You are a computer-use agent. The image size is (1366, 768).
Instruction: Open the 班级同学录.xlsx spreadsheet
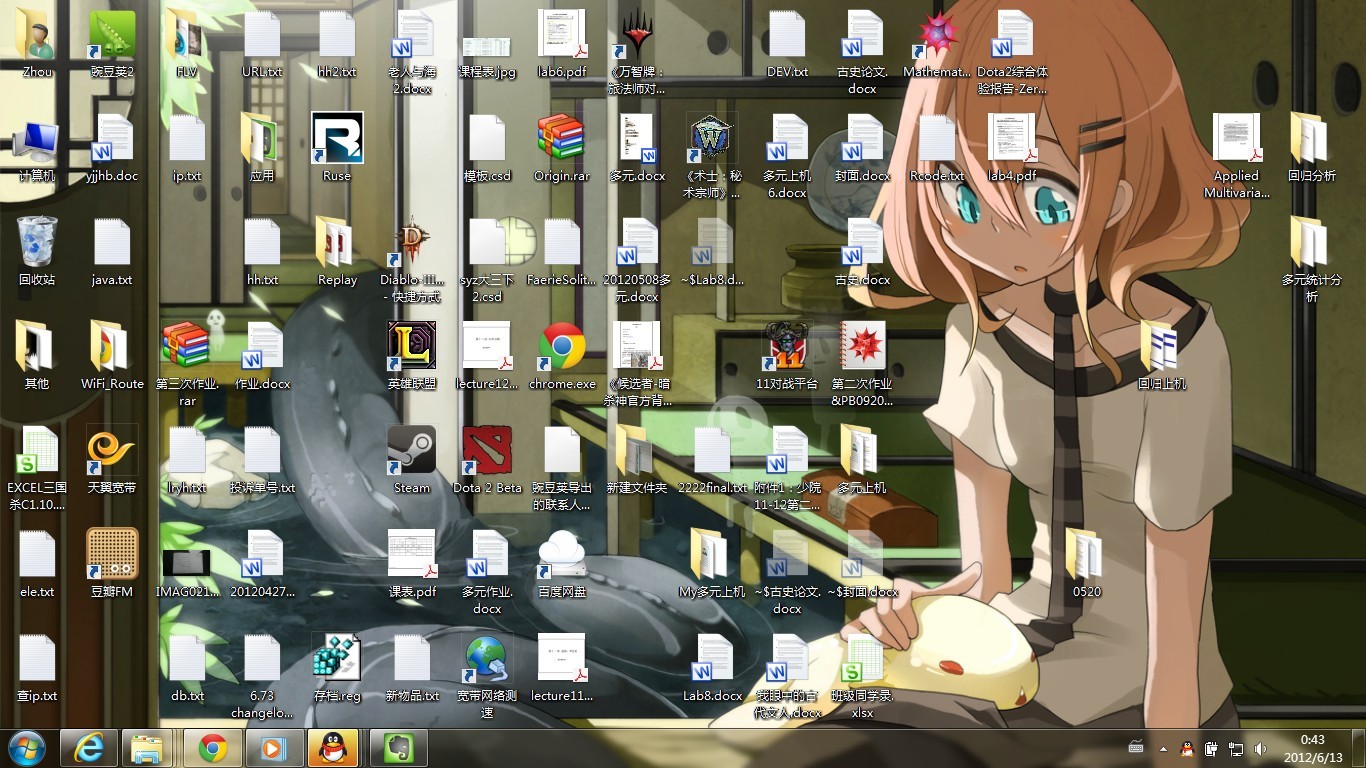point(862,658)
